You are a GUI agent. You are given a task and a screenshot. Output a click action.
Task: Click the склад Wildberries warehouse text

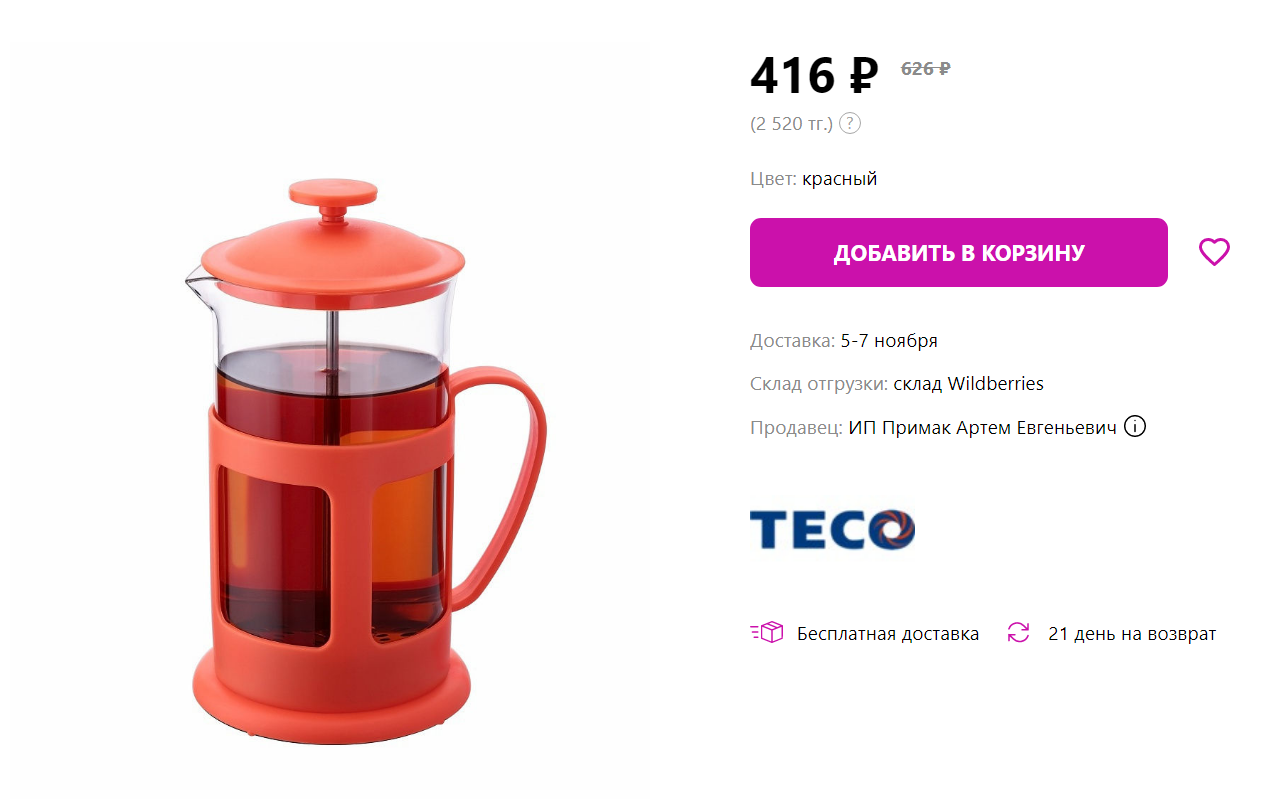968,384
